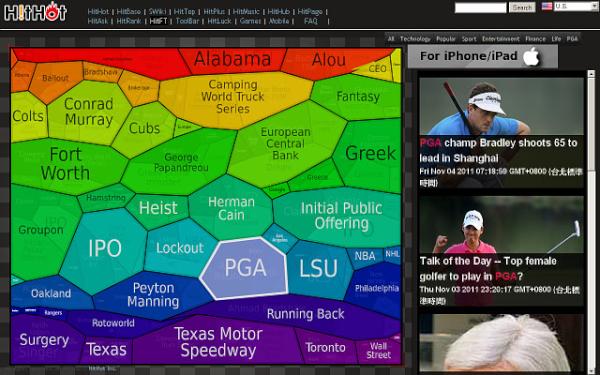Open the HitLuck nav link
Viewport: 600px width, 375px height.
219,21
